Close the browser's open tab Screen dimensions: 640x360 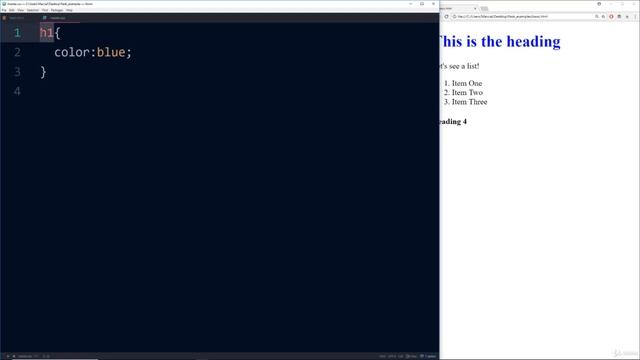tap(475, 9)
